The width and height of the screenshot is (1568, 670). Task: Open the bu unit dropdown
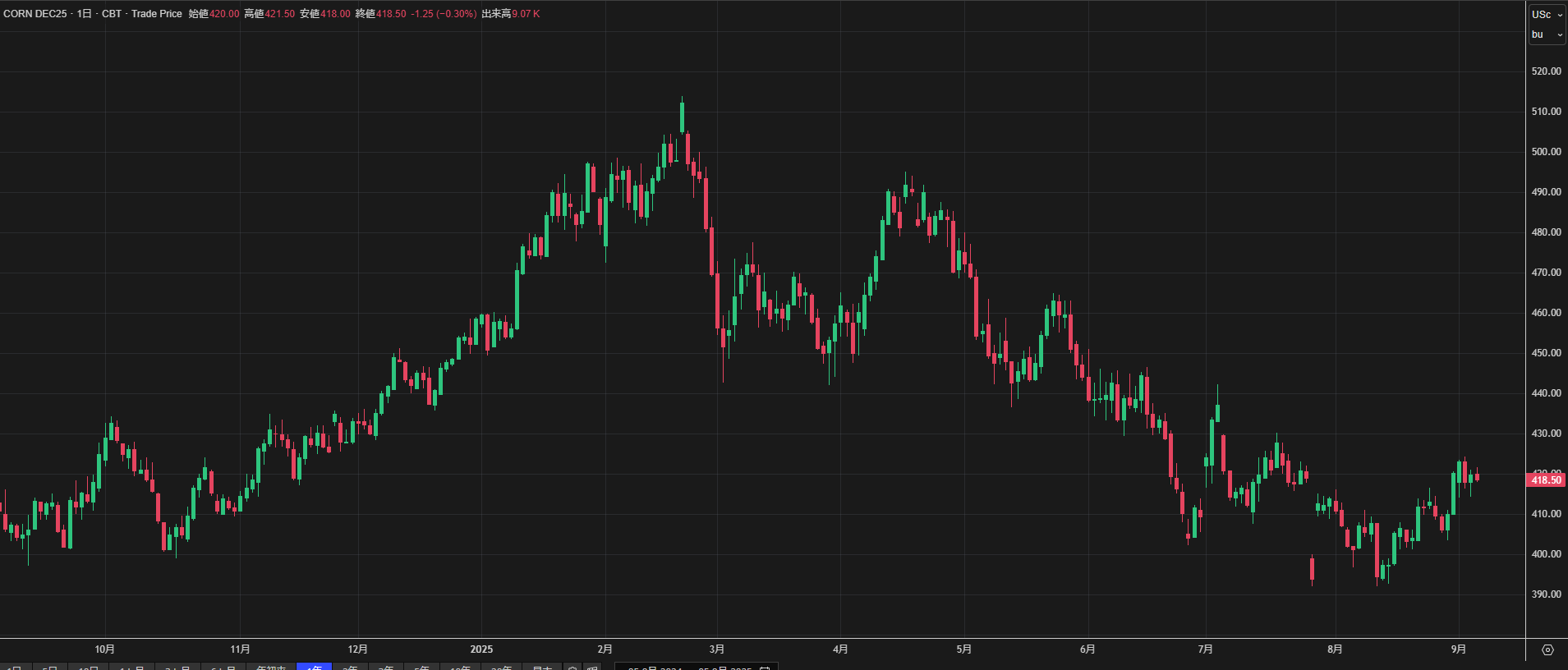point(1547,34)
